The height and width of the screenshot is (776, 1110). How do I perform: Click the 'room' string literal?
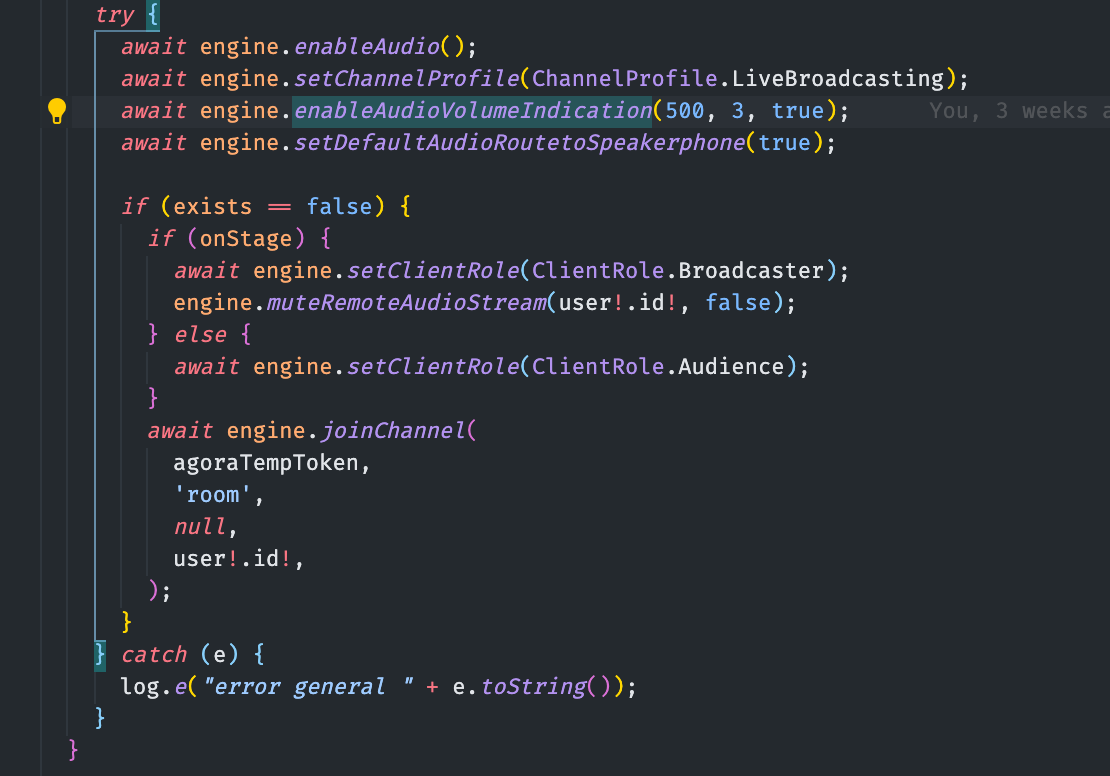212,495
